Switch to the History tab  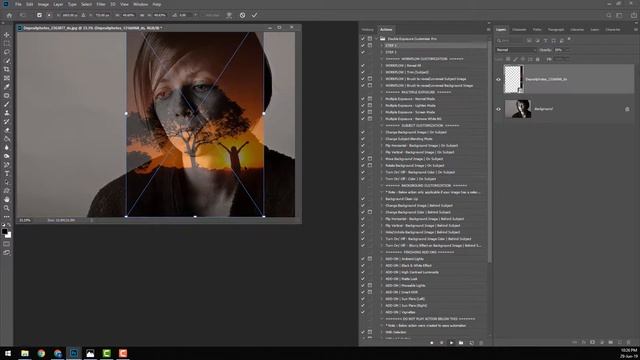(x=367, y=29)
